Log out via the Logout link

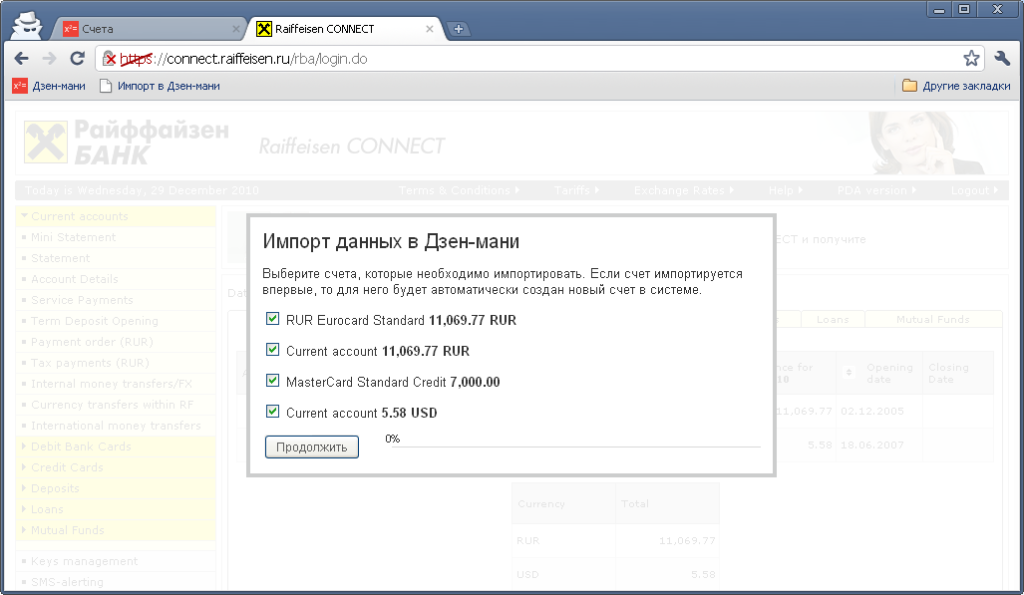click(974, 190)
